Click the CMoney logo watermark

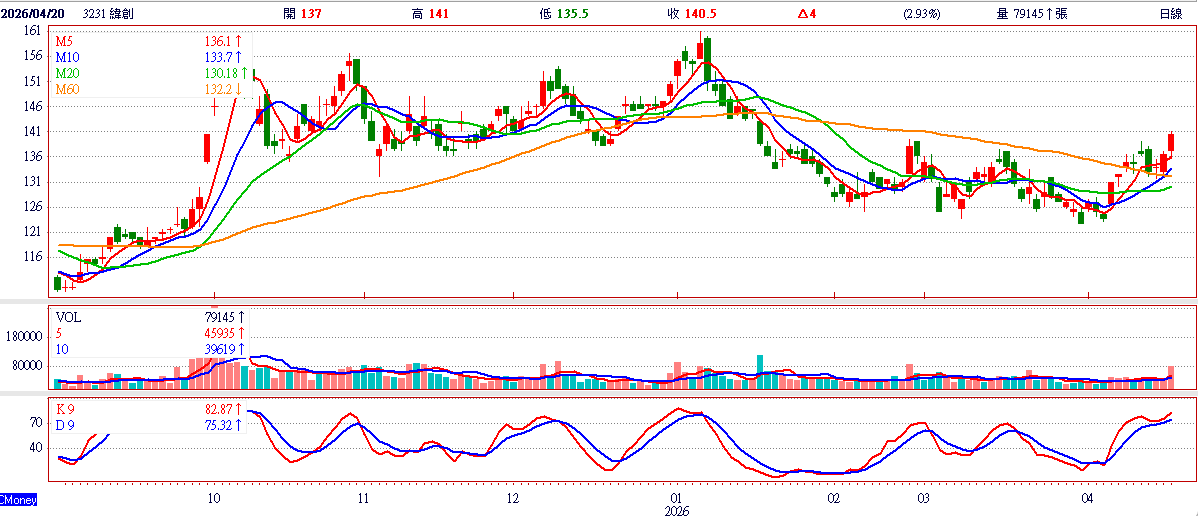click(18, 498)
